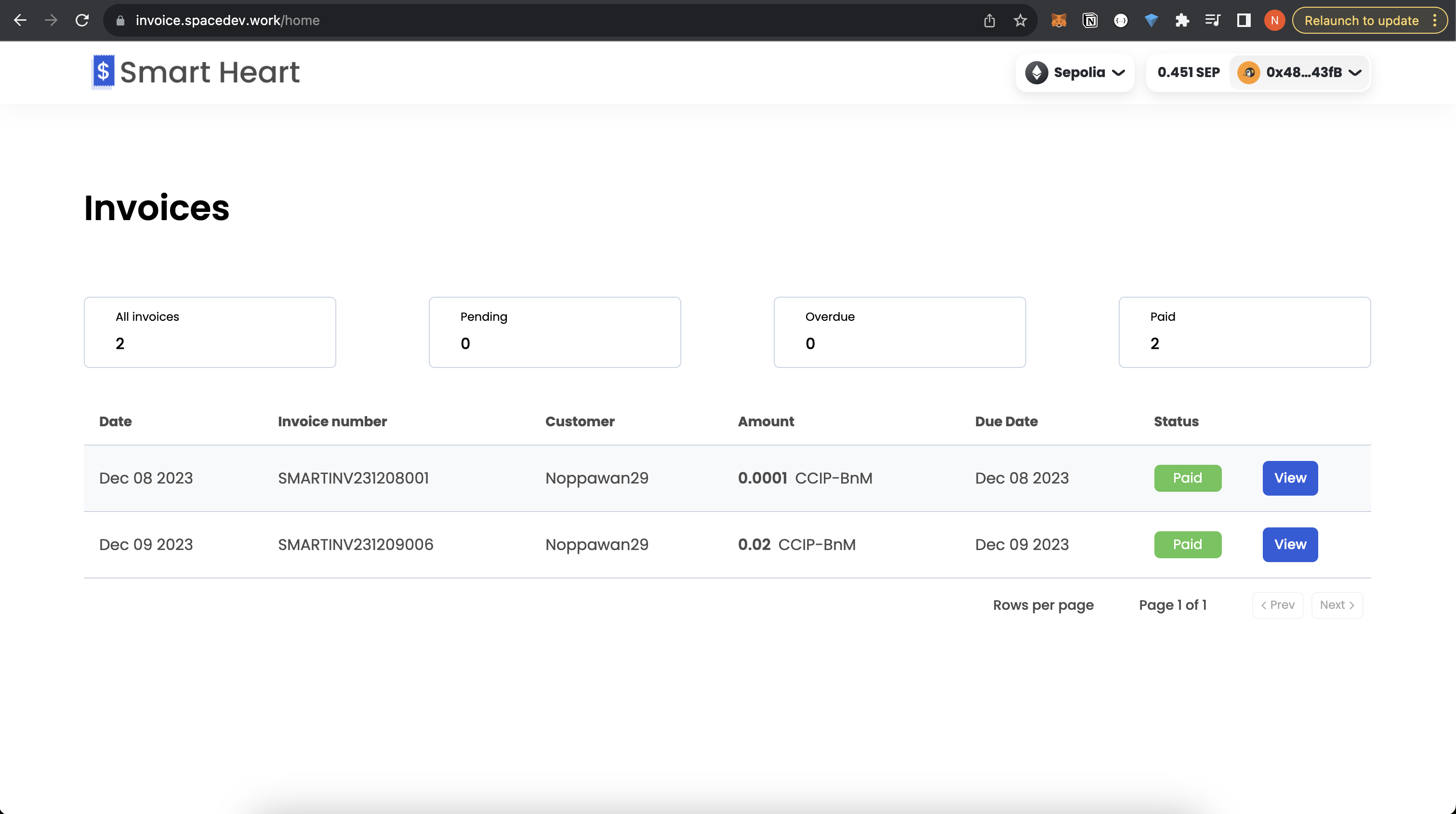Select the All invoices filter card
Screen dimensions: 1456x814
point(210,332)
